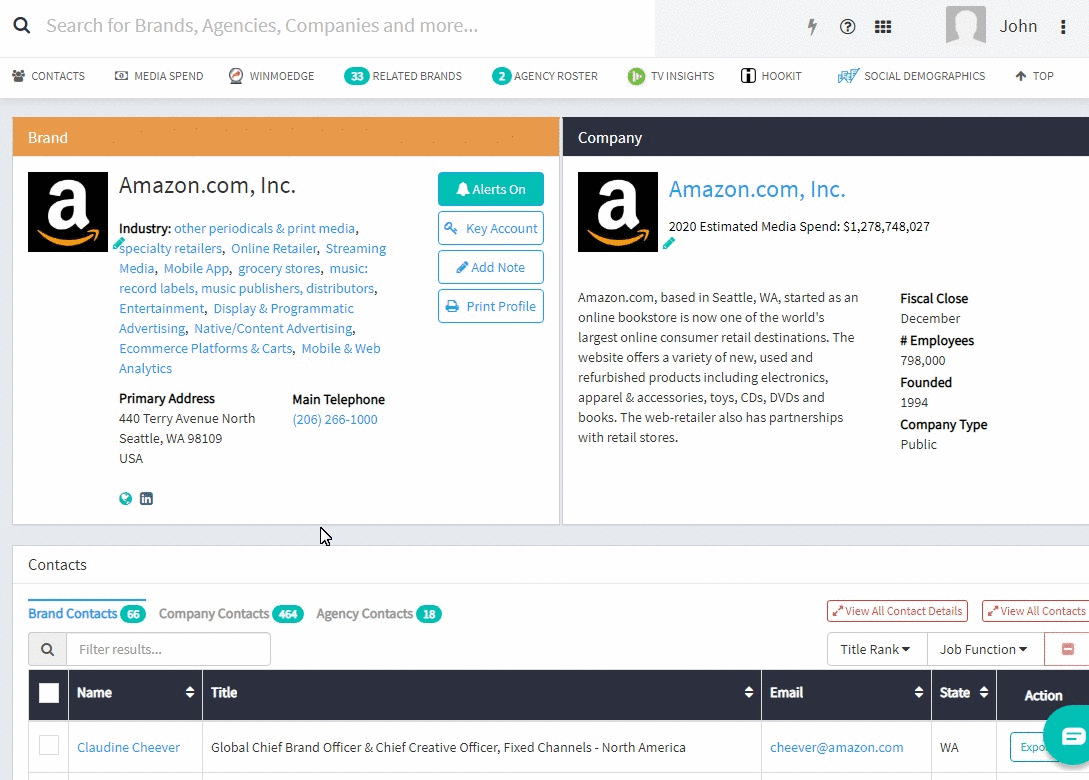
Task: Click the search magnifier icon in the top bar
Action: click(22, 26)
